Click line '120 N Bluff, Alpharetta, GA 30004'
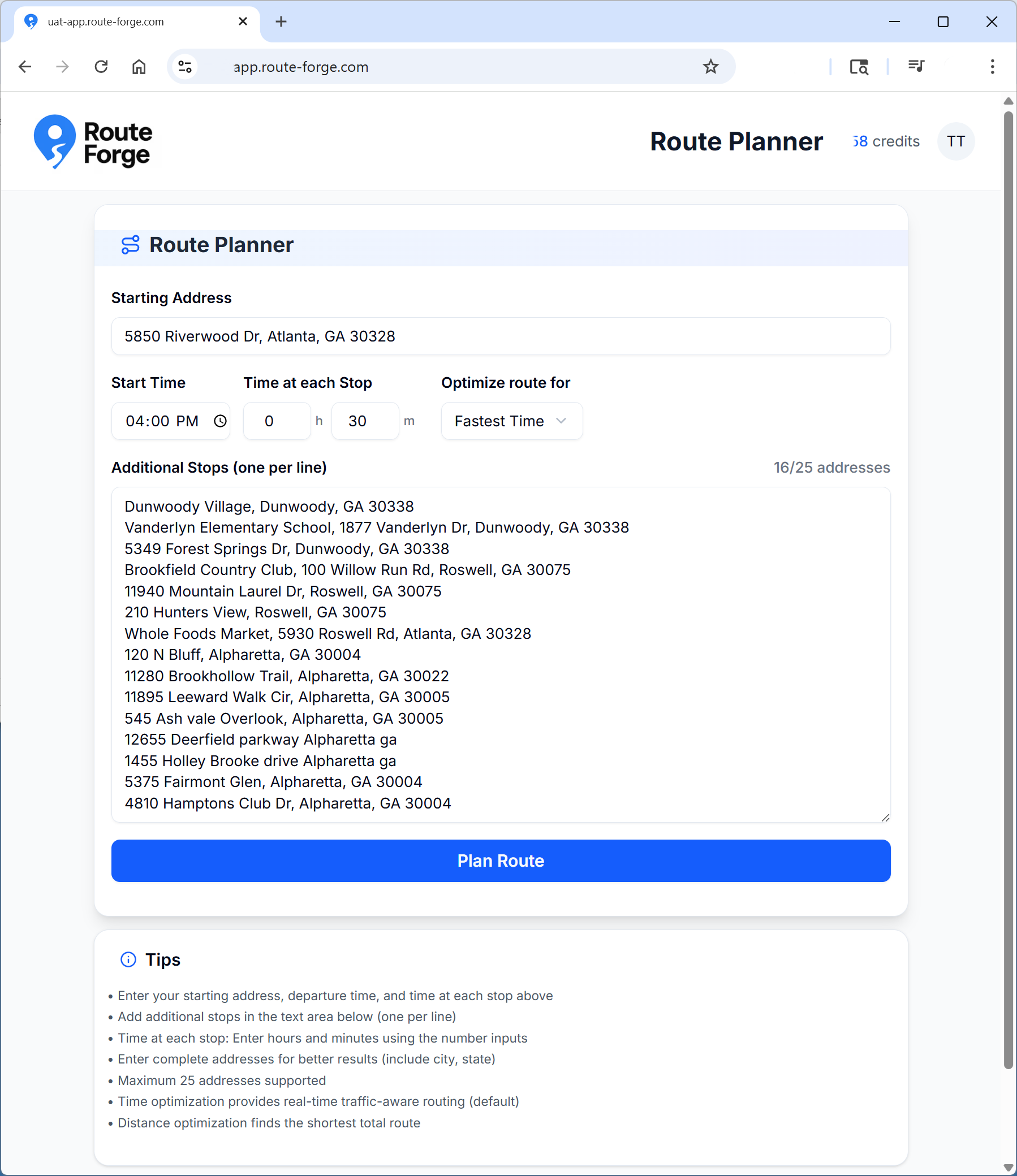Viewport: 1017px width, 1176px height. point(243,654)
